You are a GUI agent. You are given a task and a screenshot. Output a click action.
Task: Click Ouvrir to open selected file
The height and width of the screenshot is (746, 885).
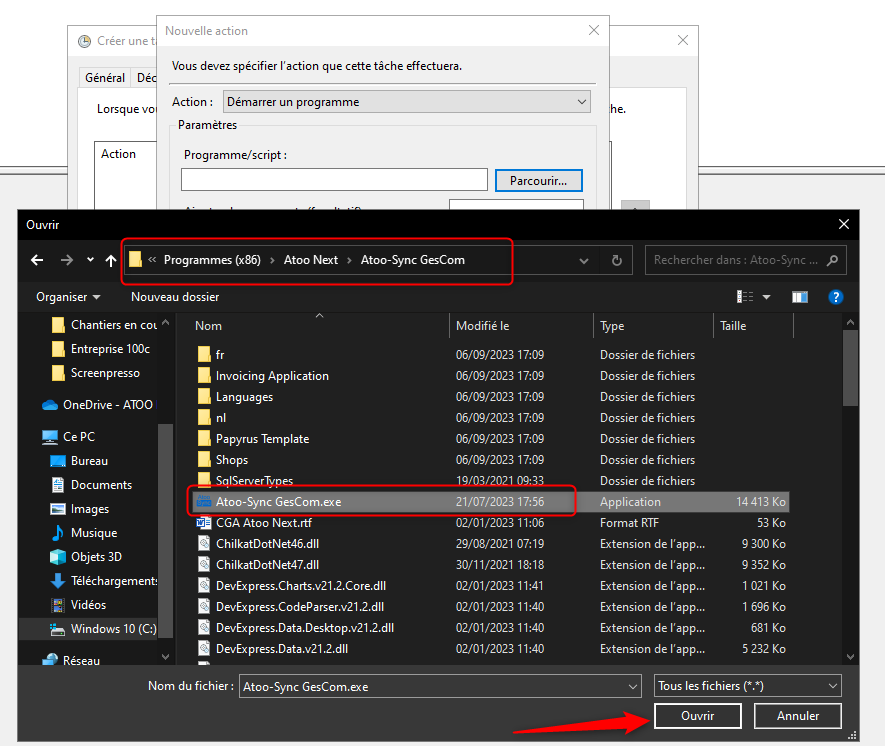tap(698, 716)
